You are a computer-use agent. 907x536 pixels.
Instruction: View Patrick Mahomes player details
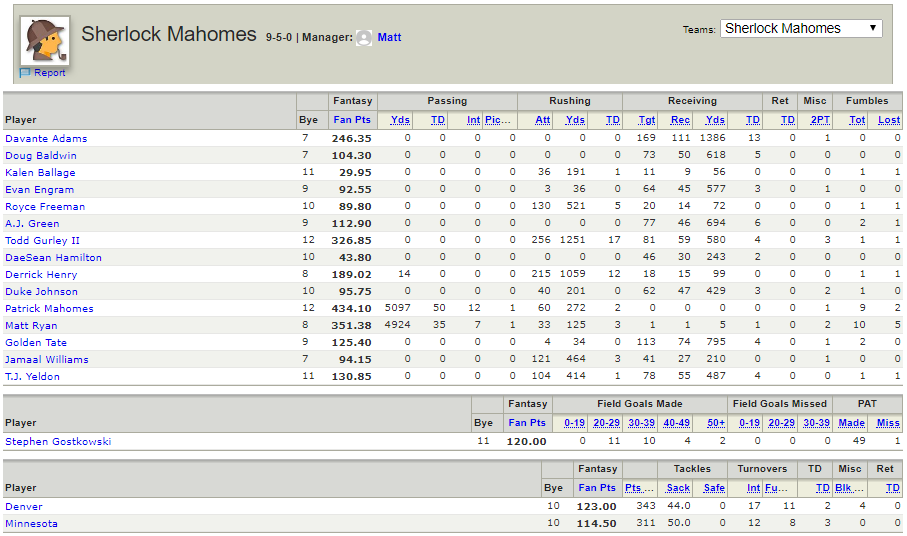point(49,309)
